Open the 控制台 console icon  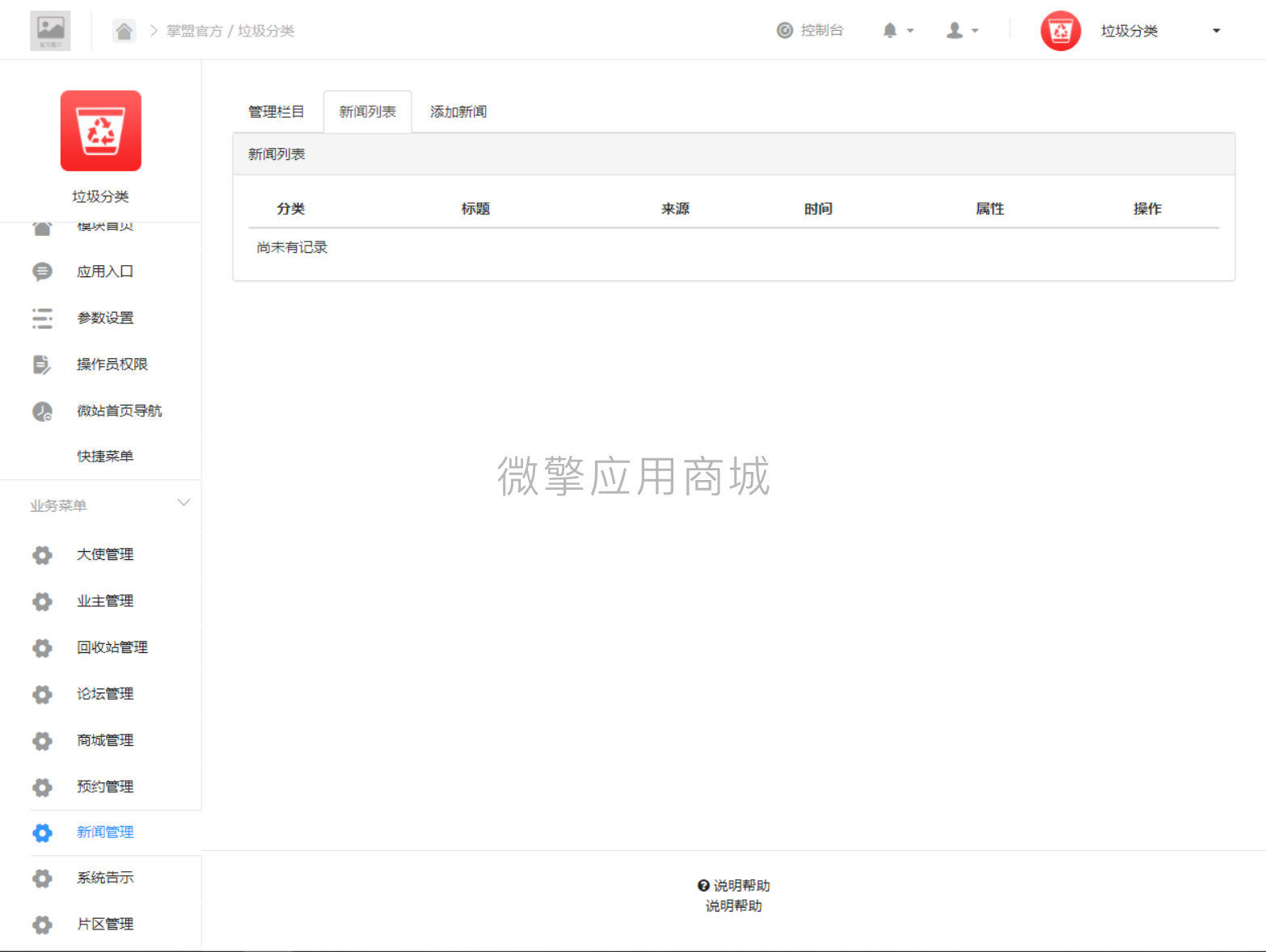coord(784,31)
